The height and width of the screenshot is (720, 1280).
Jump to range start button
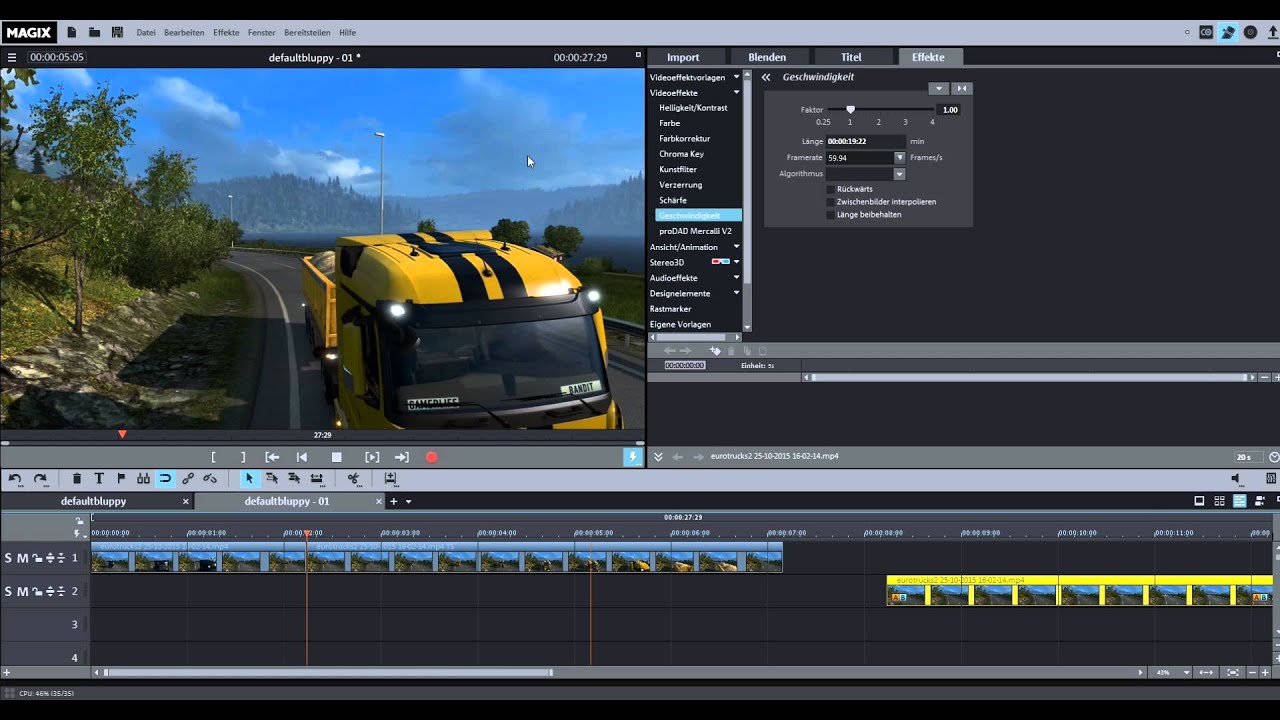tap(272, 457)
